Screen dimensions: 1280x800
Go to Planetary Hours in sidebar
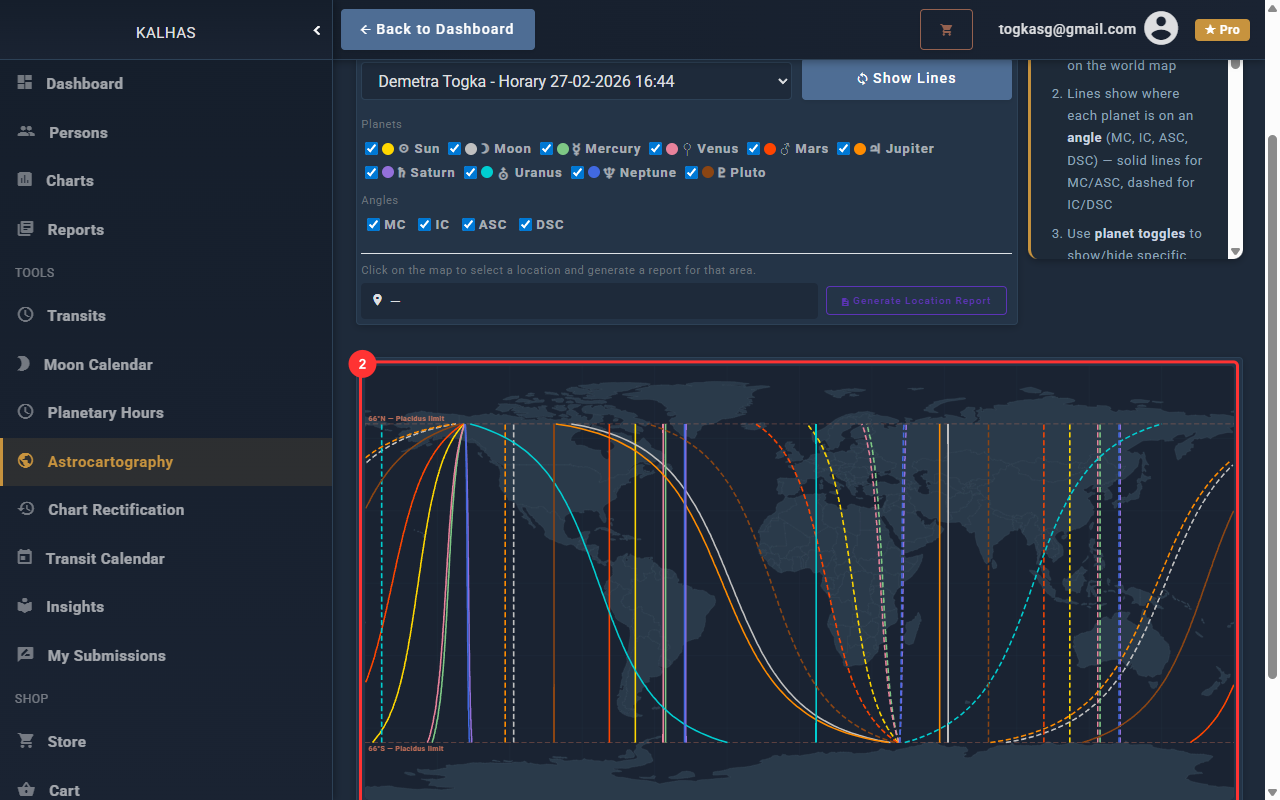105,413
